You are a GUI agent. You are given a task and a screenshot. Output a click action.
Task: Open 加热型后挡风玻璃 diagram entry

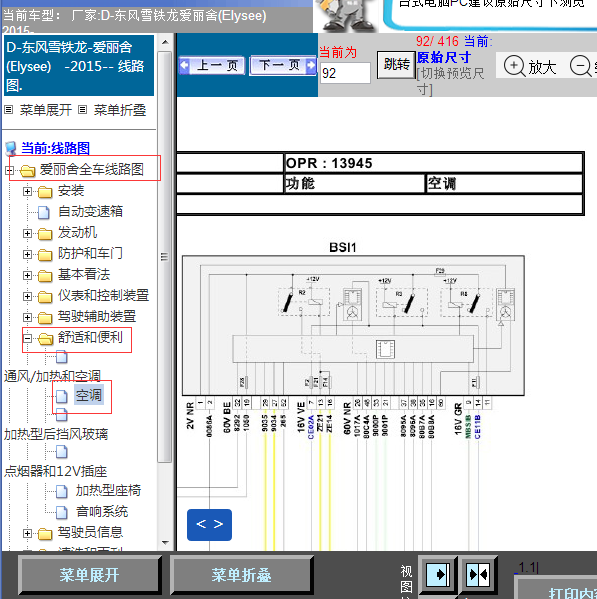pos(56,434)
